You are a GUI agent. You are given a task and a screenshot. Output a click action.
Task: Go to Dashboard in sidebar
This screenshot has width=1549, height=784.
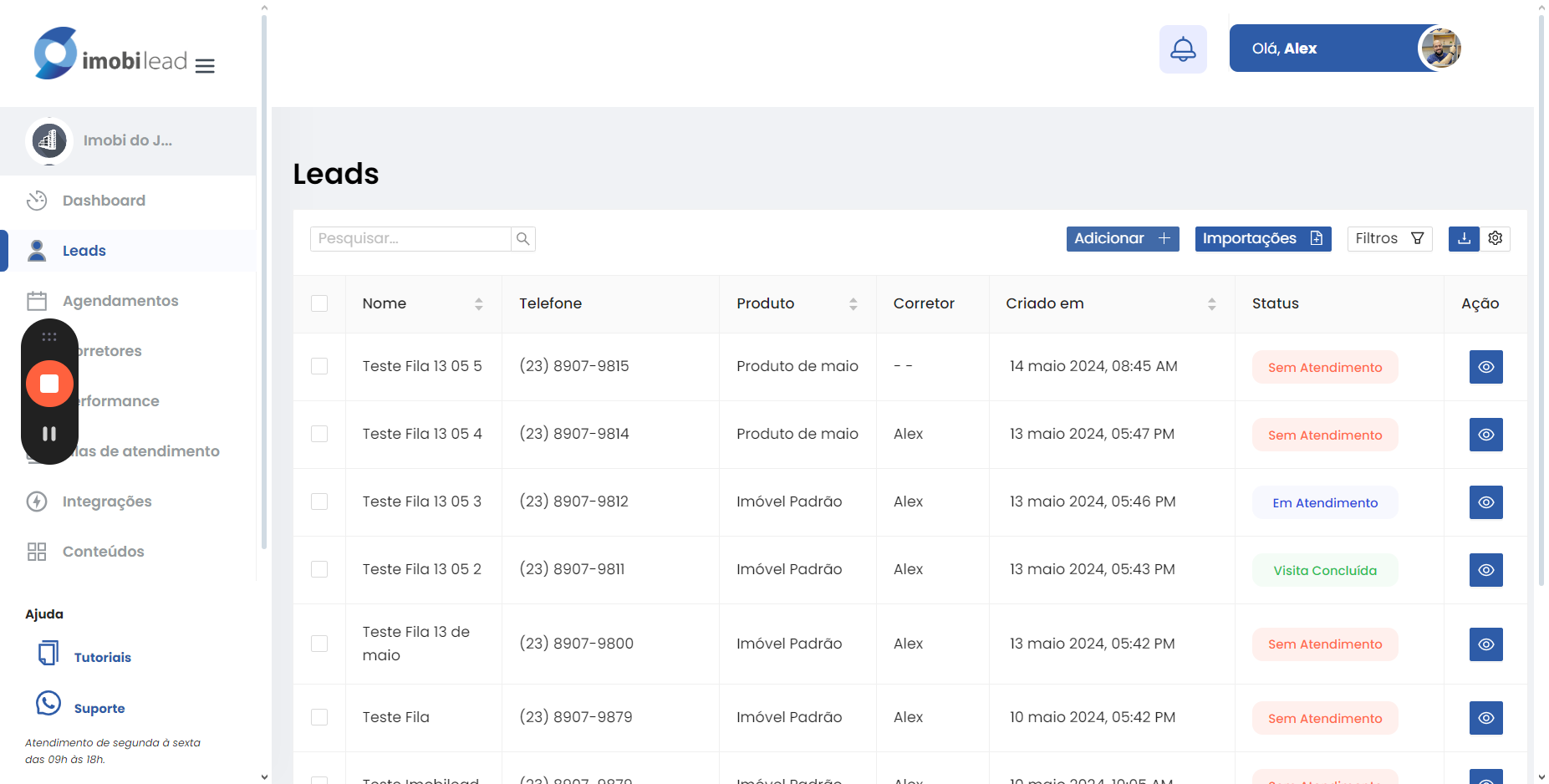(x=104, y=201)
